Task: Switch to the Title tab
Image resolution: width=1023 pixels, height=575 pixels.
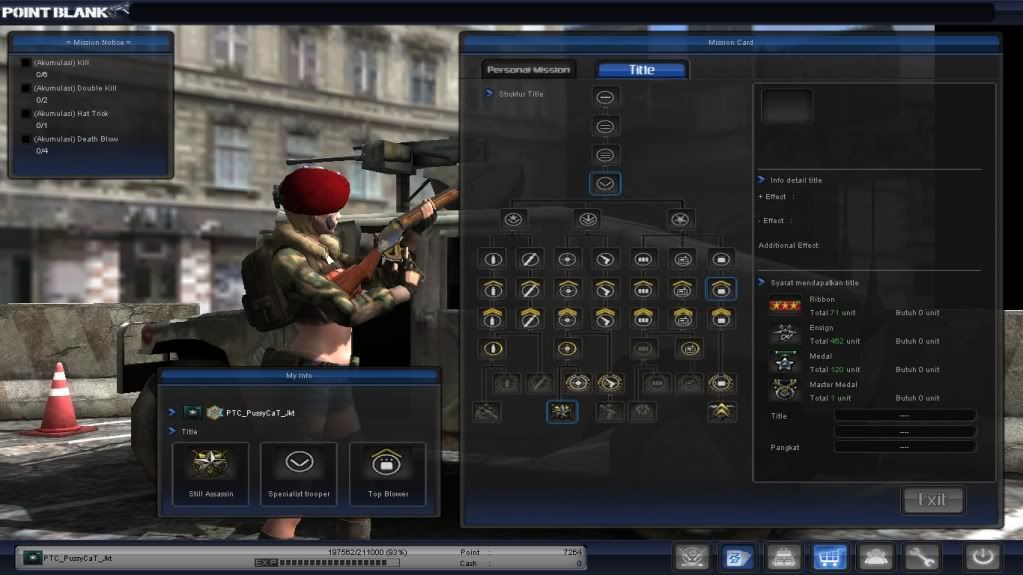Action: point(642,69)
